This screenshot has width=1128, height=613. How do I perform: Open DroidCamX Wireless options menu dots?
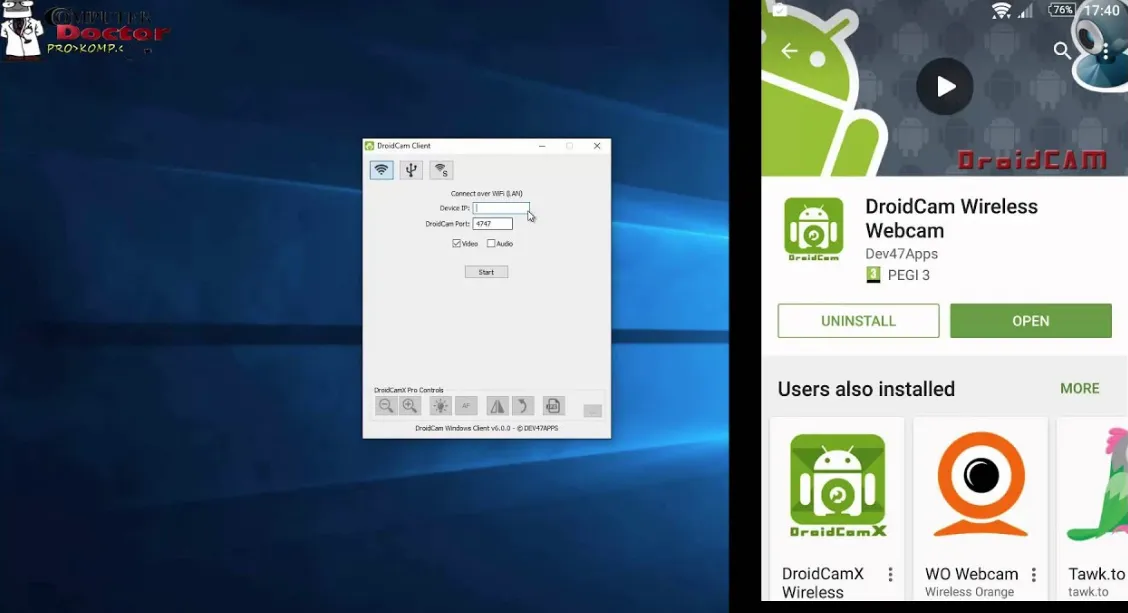click(891, 574)
